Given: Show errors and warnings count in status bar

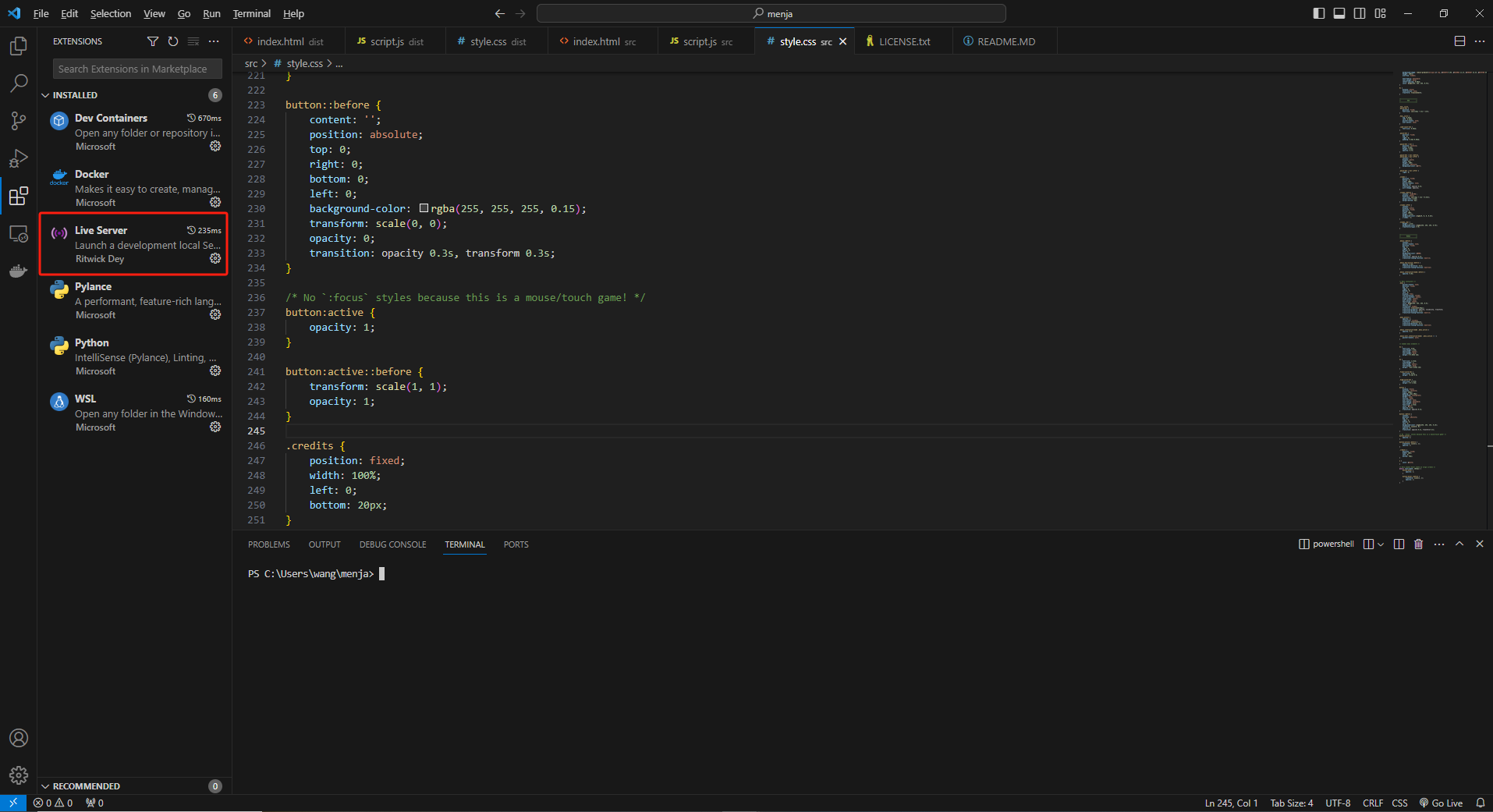Looking at the screenshot, I should [53, 803].
